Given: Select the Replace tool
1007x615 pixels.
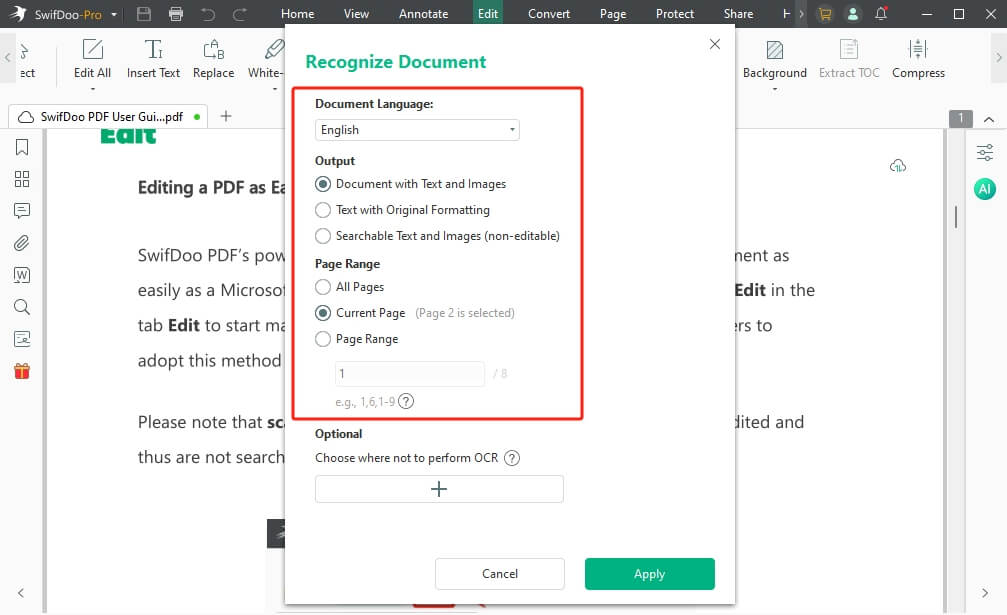Looking at the screenshot, I should 213,58.
